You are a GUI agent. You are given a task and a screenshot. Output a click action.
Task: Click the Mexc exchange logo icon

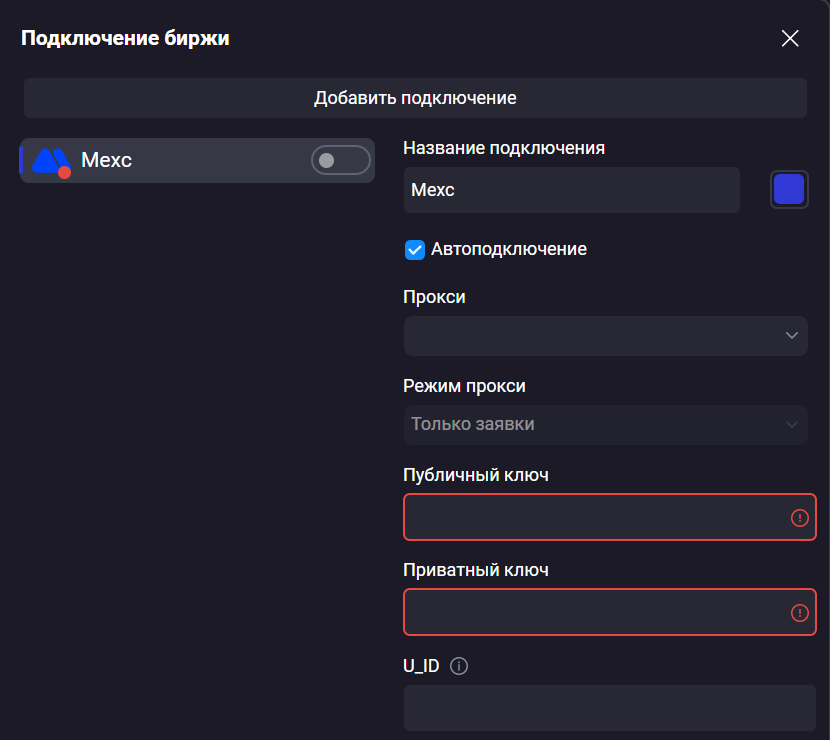49,159
